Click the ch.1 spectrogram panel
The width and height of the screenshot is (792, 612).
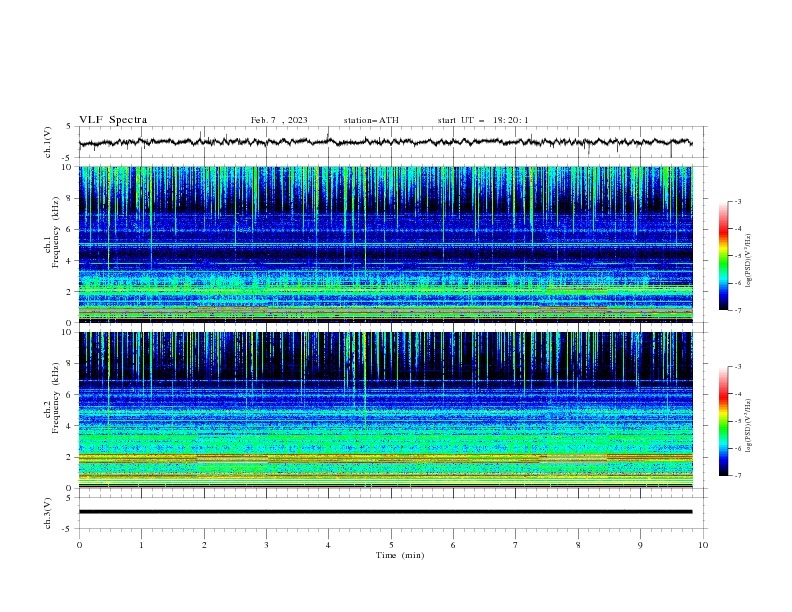click(x=386, y=244)
